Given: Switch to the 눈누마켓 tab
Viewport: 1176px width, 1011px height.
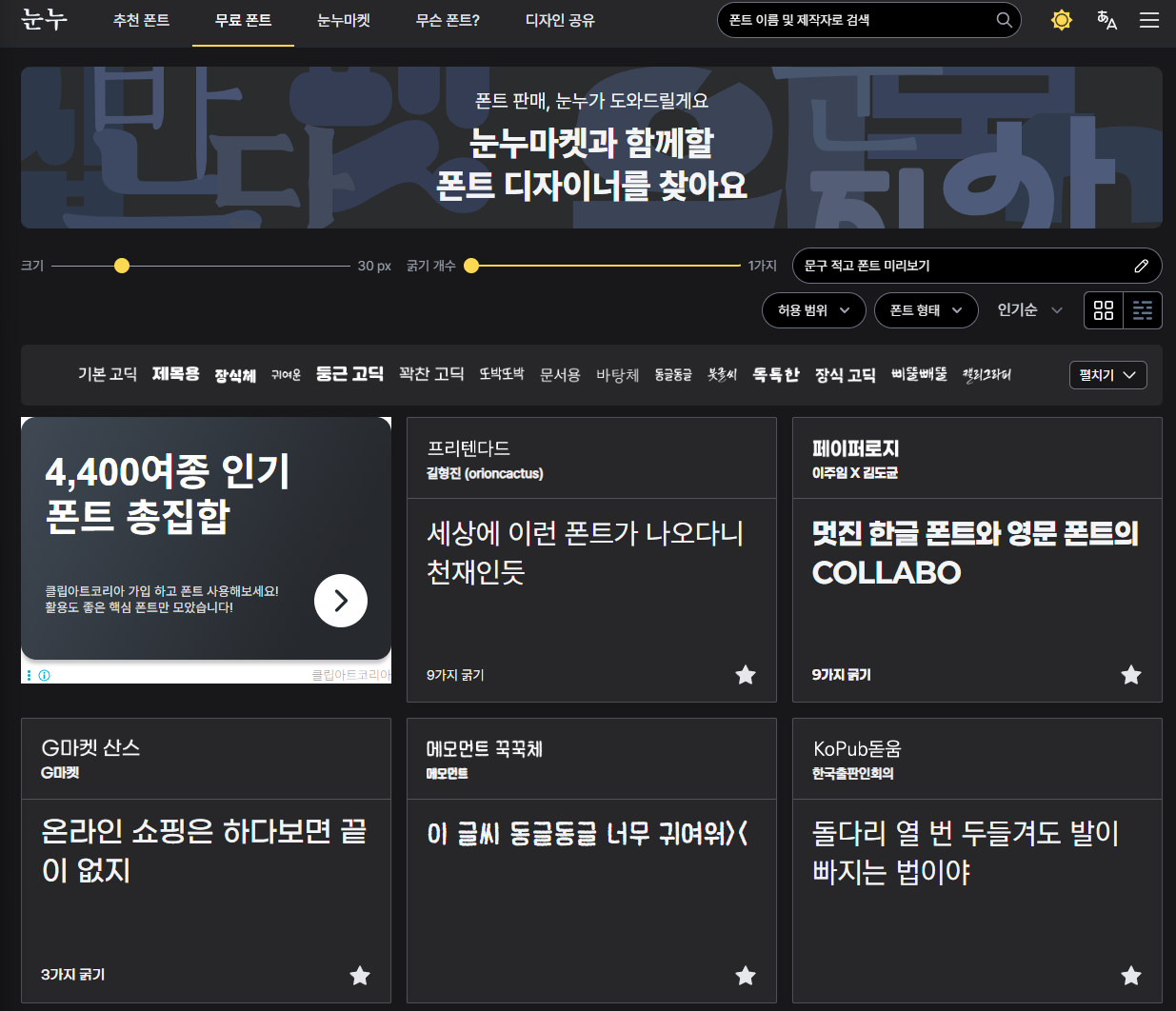Looking at the screenshot, I should pyautogui.click(x=343, y=19).
